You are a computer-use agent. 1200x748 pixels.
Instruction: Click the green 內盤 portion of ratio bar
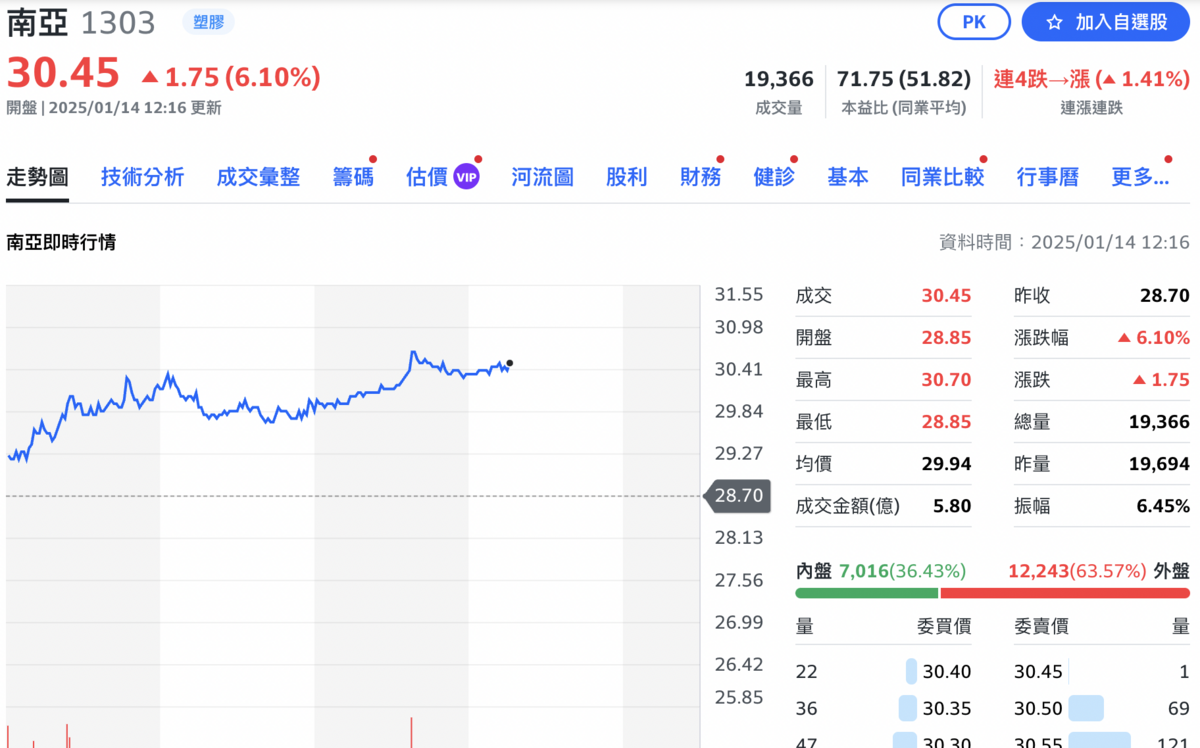pyautogui.click(x=866, y=593)
